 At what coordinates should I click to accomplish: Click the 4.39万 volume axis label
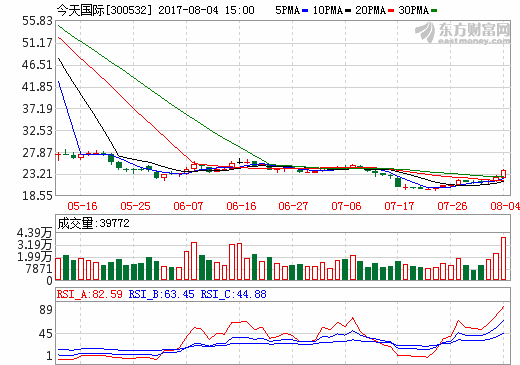click(35, 233)
